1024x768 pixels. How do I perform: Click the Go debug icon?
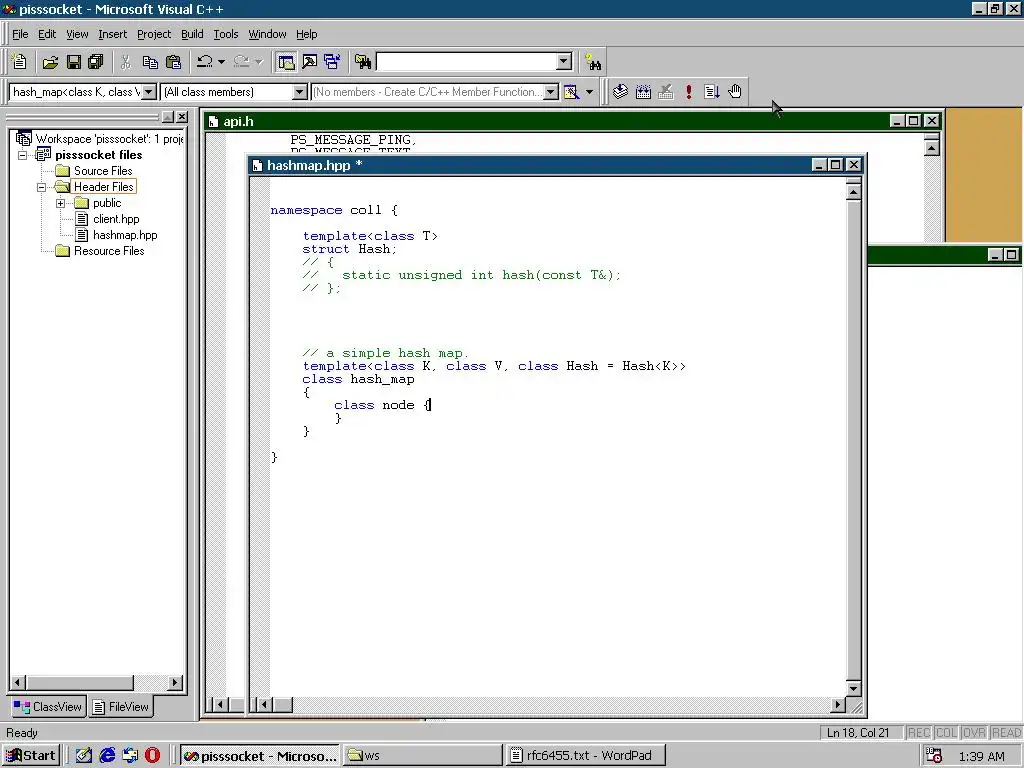pyautogui.click(x=712, y=92)
